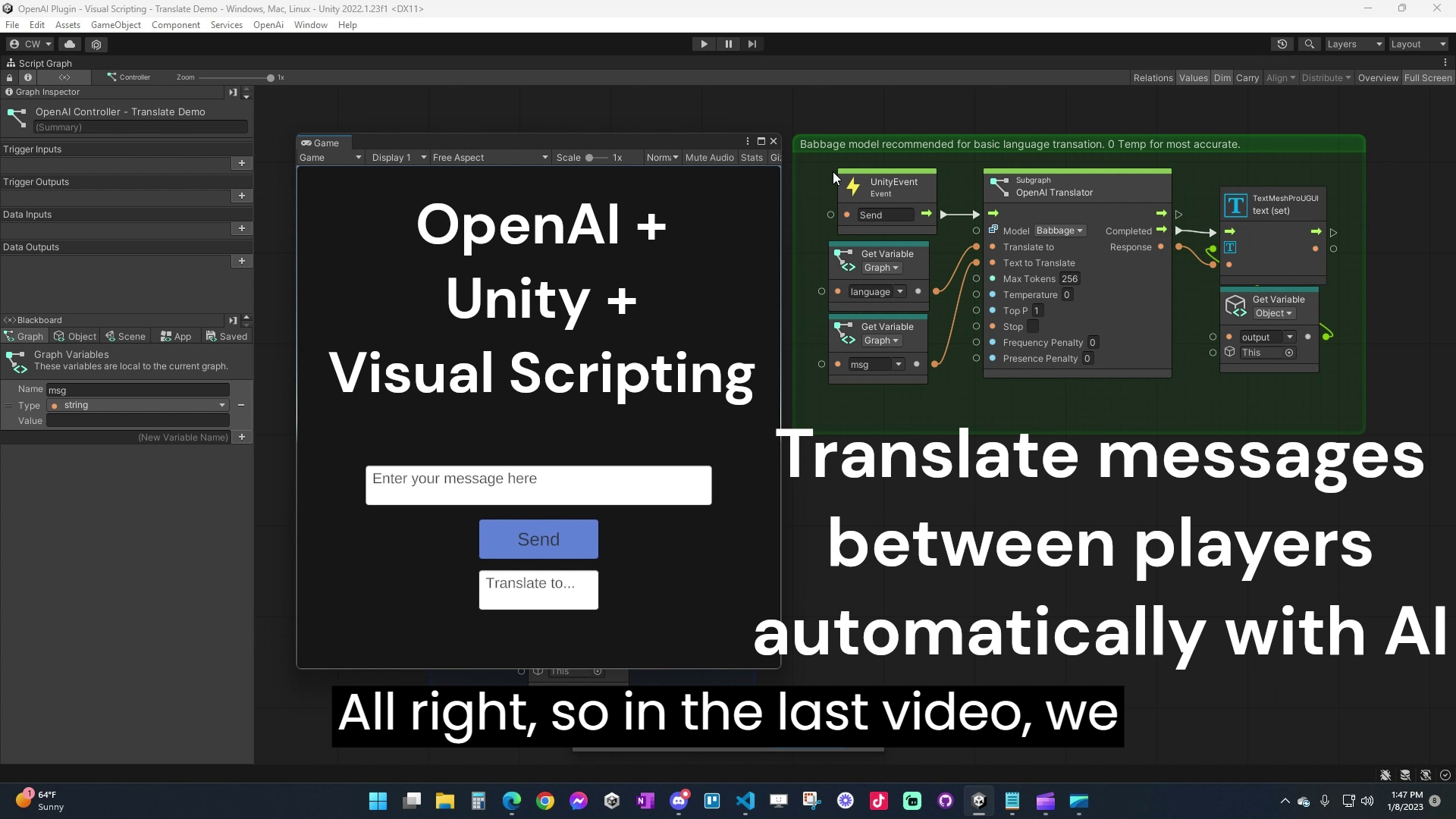Toggle the Carry graph option
1456x819 pixels.
tap(1247, 78)
